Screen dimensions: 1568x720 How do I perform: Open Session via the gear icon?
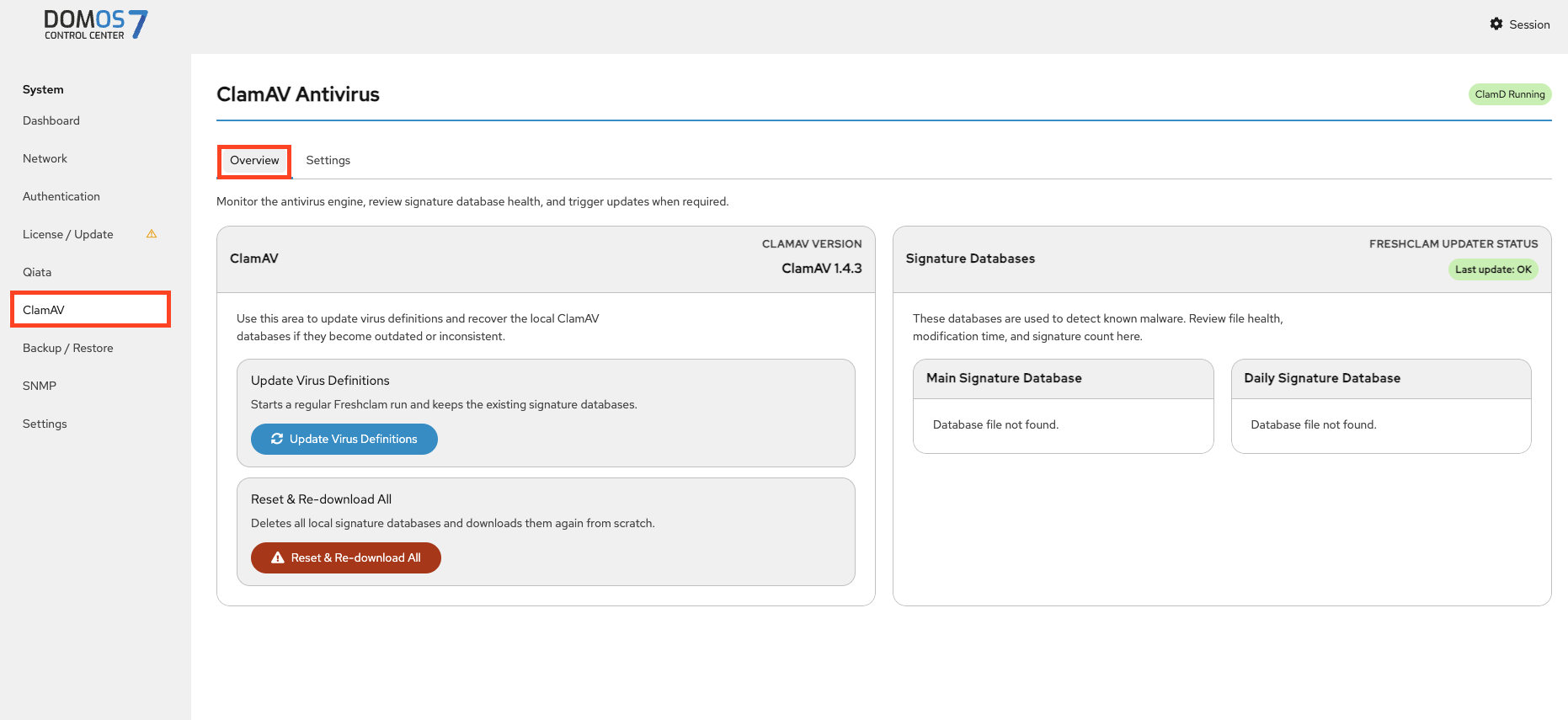(1496, 24)
